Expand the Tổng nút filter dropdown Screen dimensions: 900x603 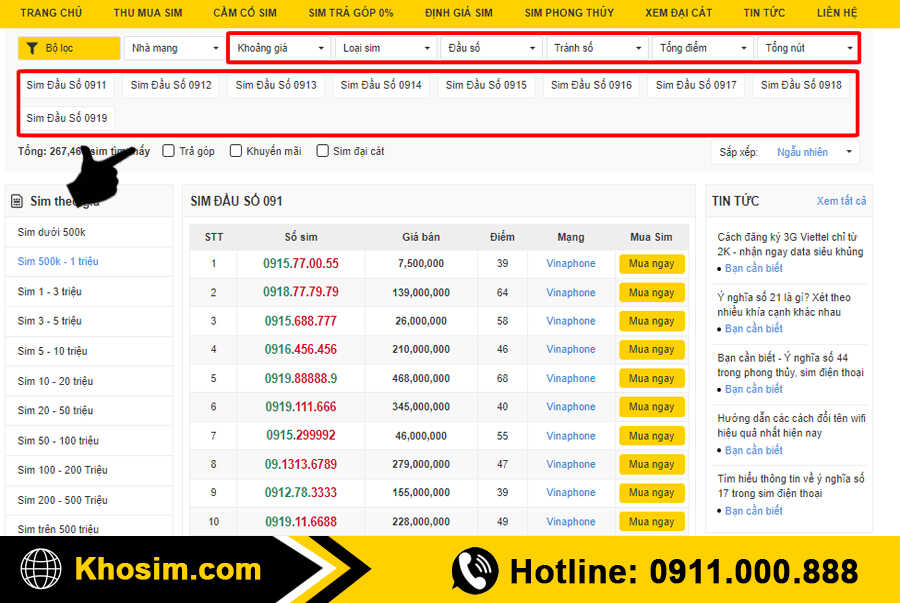[x=808, y=48]
